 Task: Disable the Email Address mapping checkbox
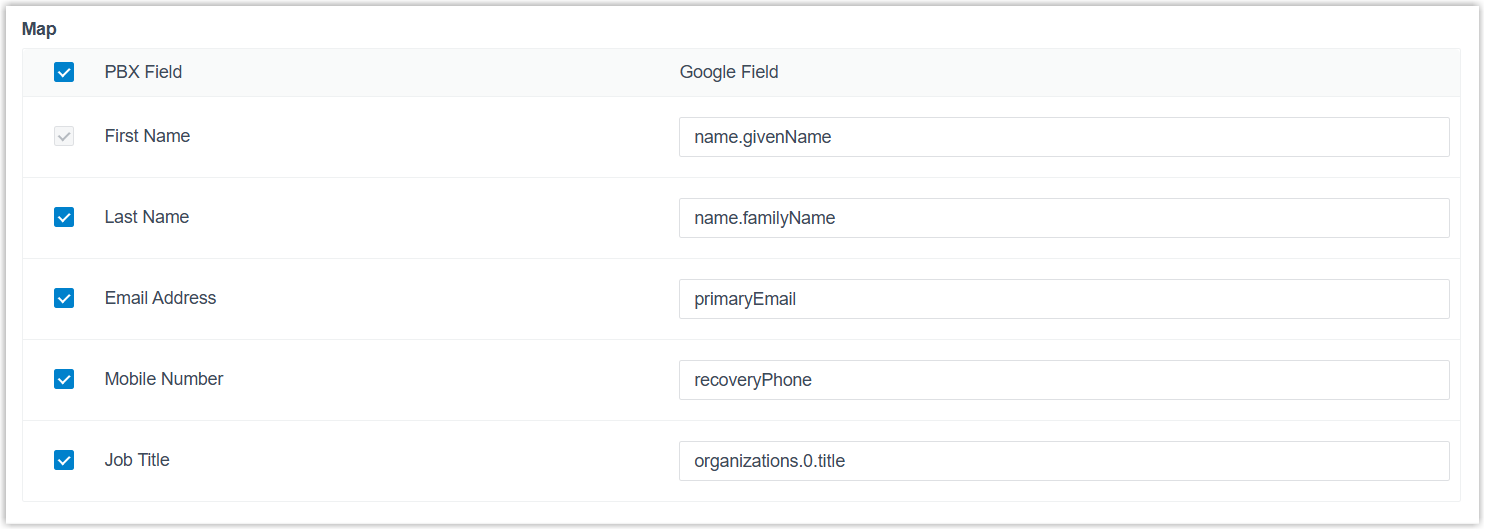tap(64, 298)
